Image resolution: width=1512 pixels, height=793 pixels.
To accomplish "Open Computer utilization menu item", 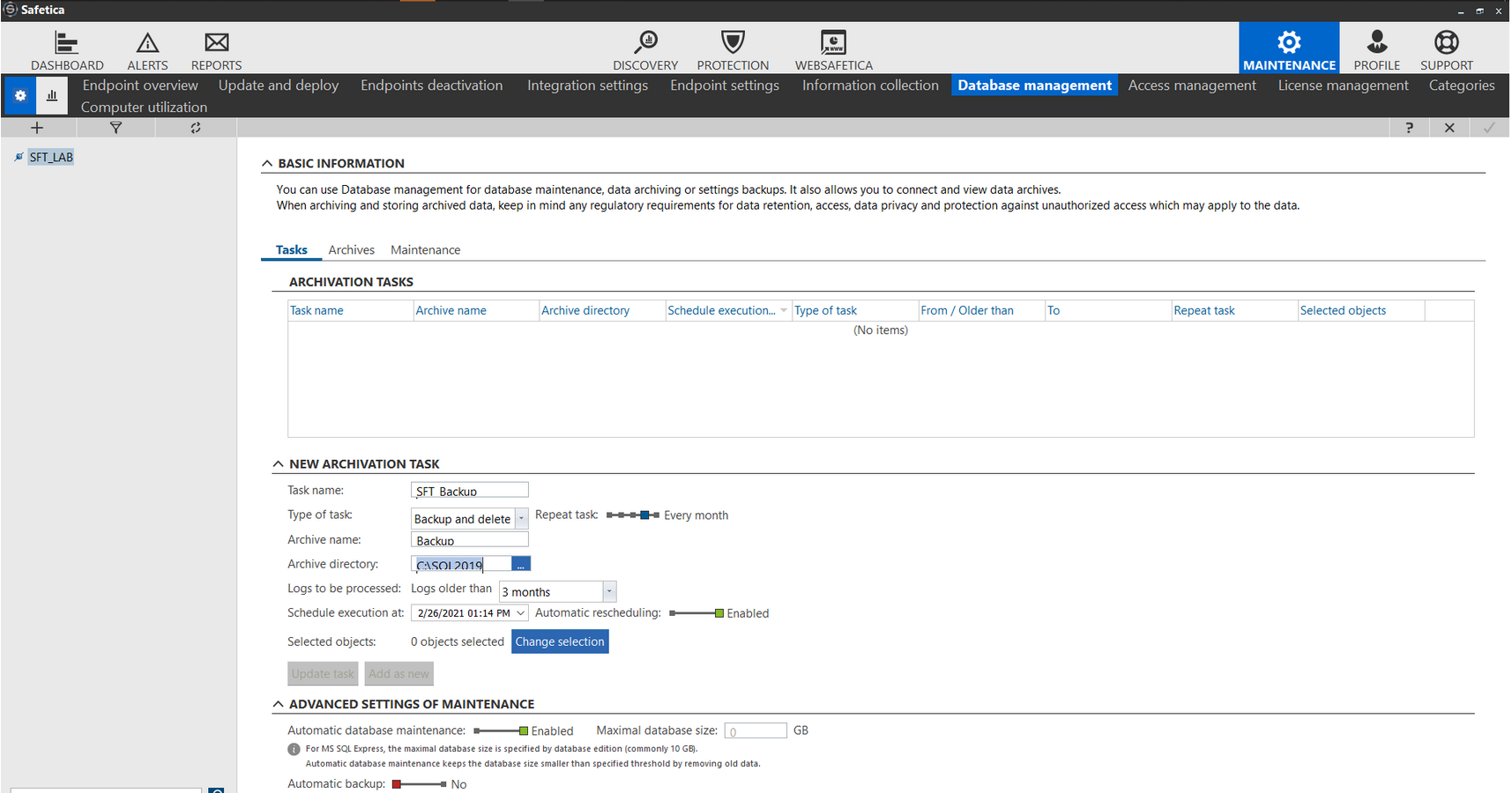I will click(144, 107).
